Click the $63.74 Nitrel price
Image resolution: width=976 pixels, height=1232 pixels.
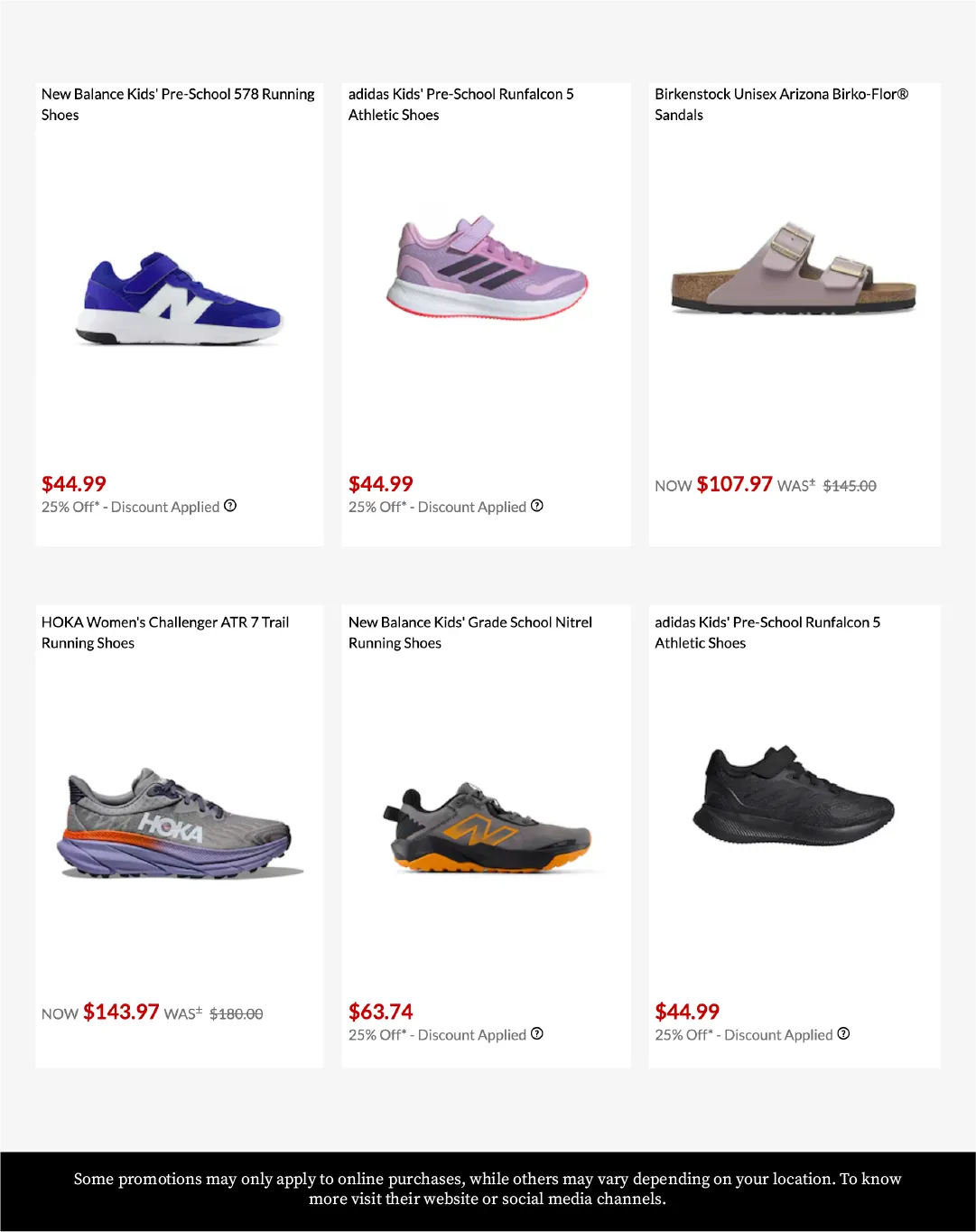coord(381,1012)
